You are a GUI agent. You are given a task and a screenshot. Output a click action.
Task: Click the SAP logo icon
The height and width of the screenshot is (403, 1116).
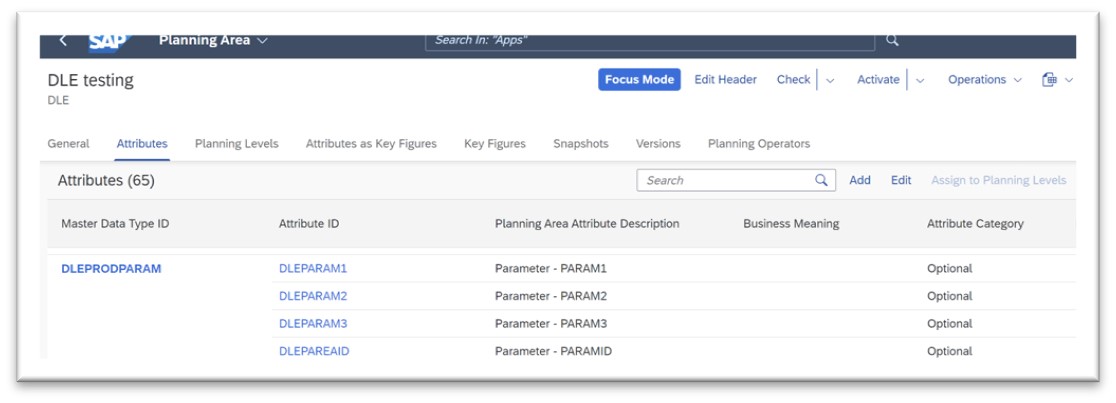click(x=107, y=43)
